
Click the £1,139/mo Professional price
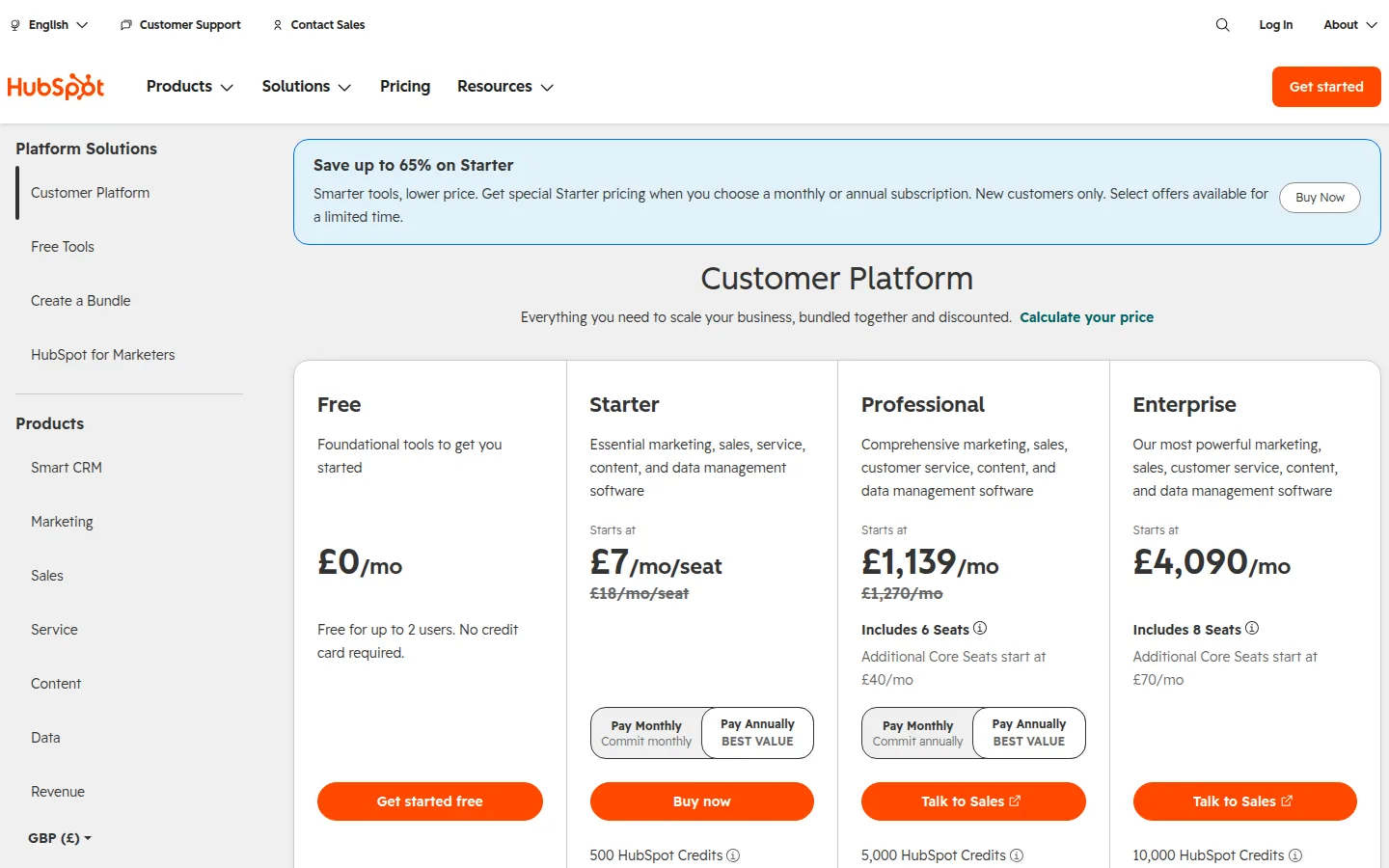point(930,562)
